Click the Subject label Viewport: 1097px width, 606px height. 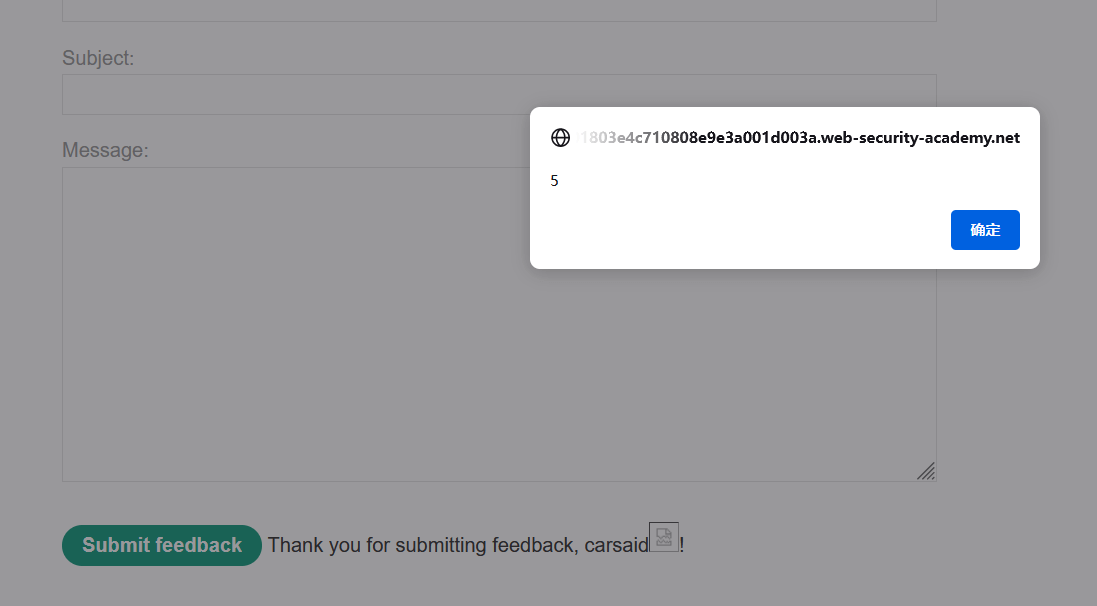(x=98, y=58)
